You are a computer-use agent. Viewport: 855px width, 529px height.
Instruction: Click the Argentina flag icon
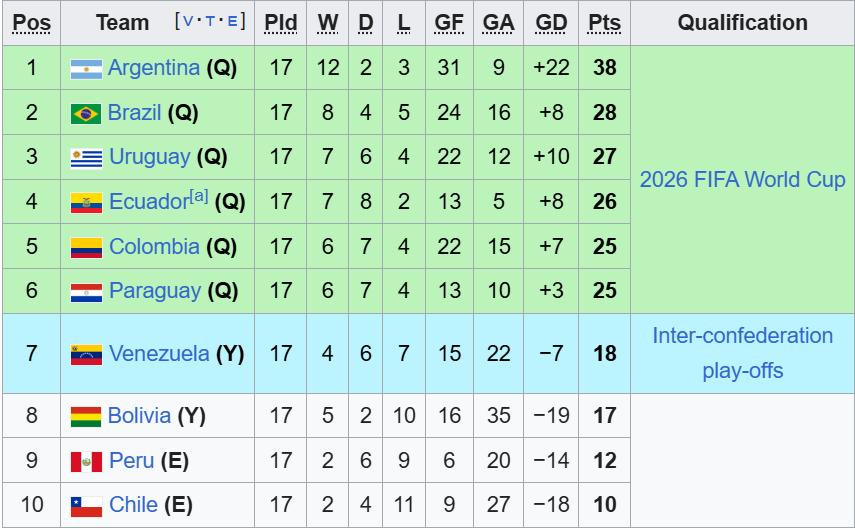86,69
